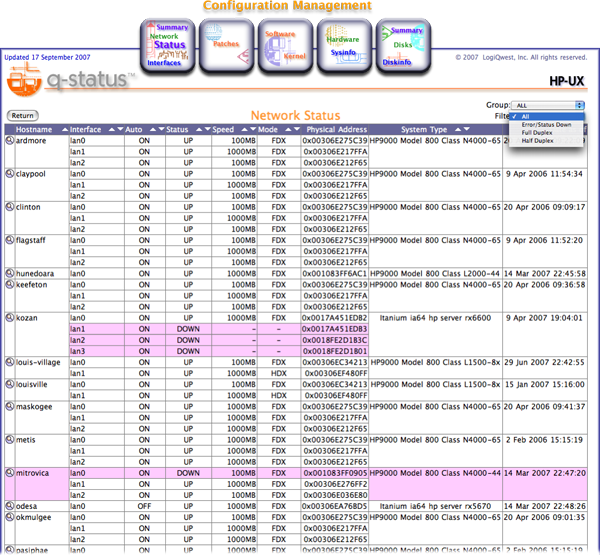
Task: Click the magnifier icon beside clinton
Action: (10, 207)
